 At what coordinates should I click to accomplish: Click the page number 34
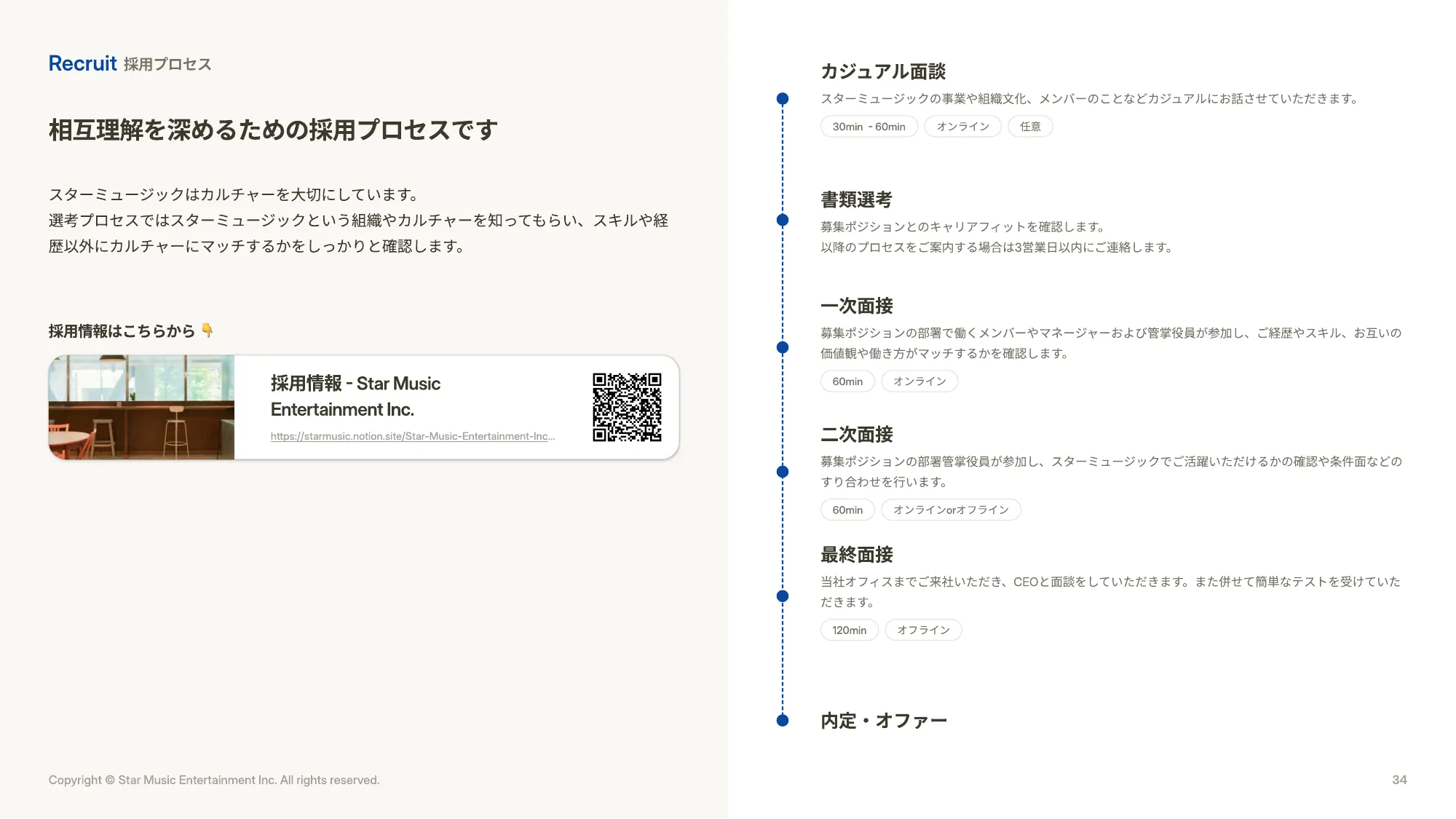[x=1398, y=780]
